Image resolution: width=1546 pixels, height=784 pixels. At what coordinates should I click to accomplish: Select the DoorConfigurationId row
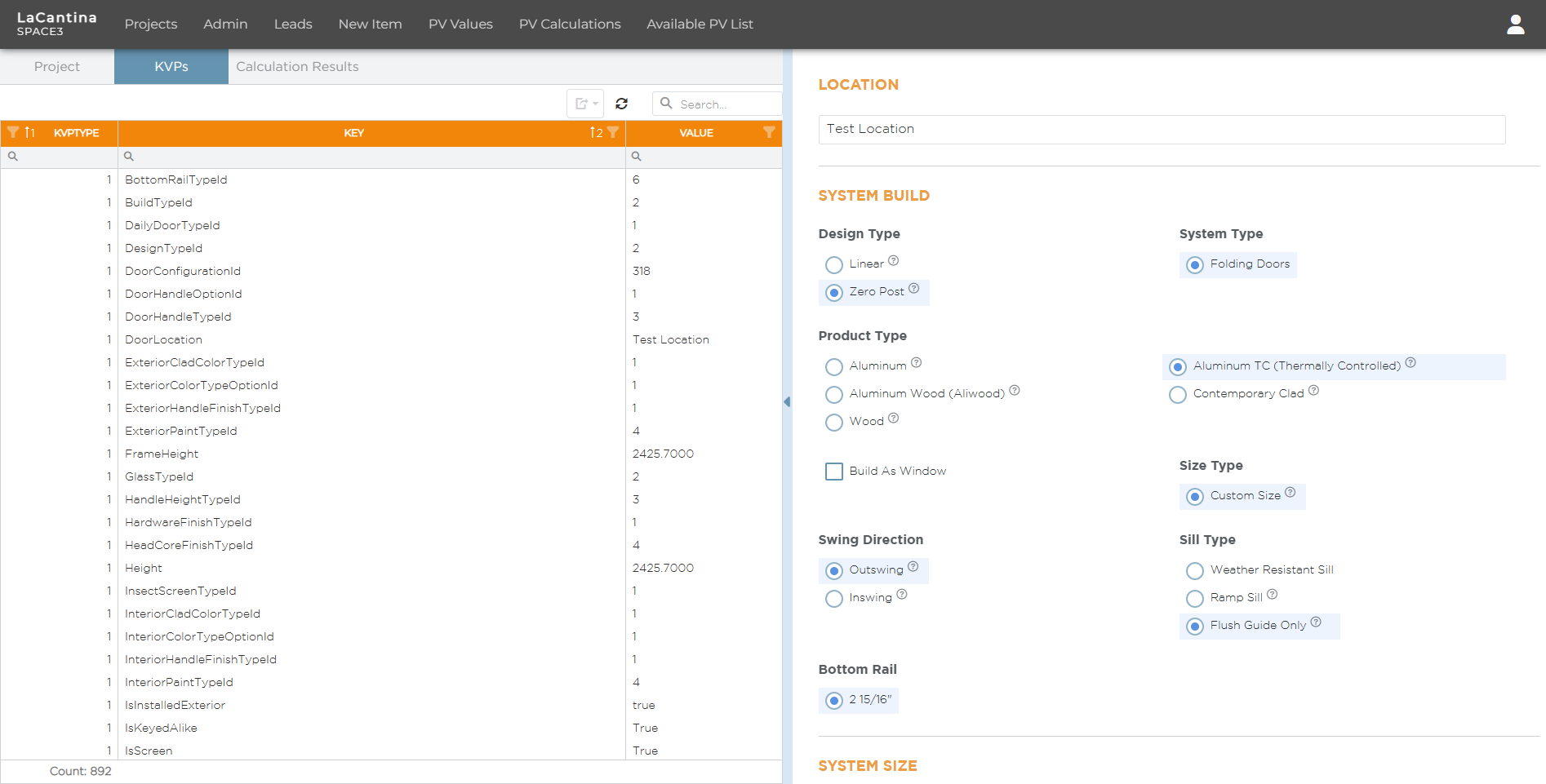point(391,271)
